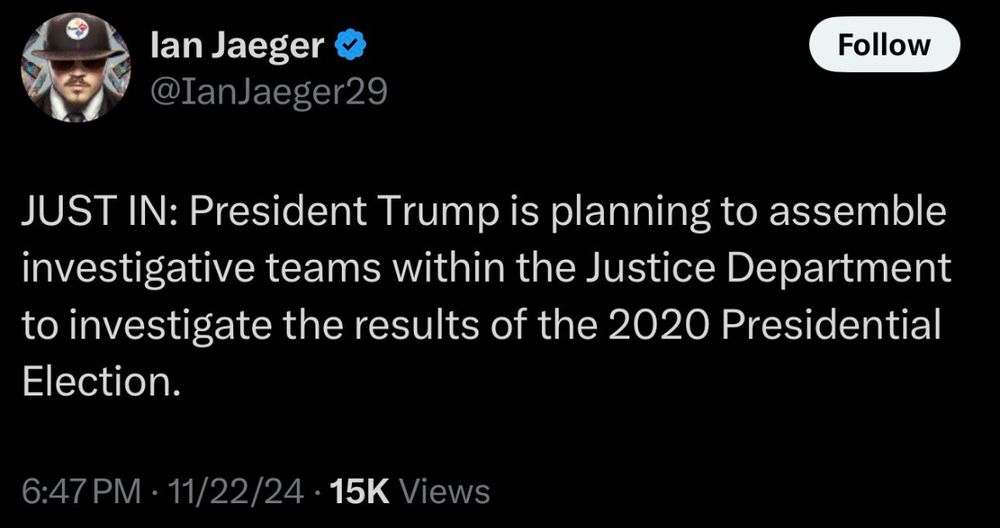1000x528 pixels.
Task: Click the tie in the avatar image
Action: pyautogui.click(x=76, y=115)
